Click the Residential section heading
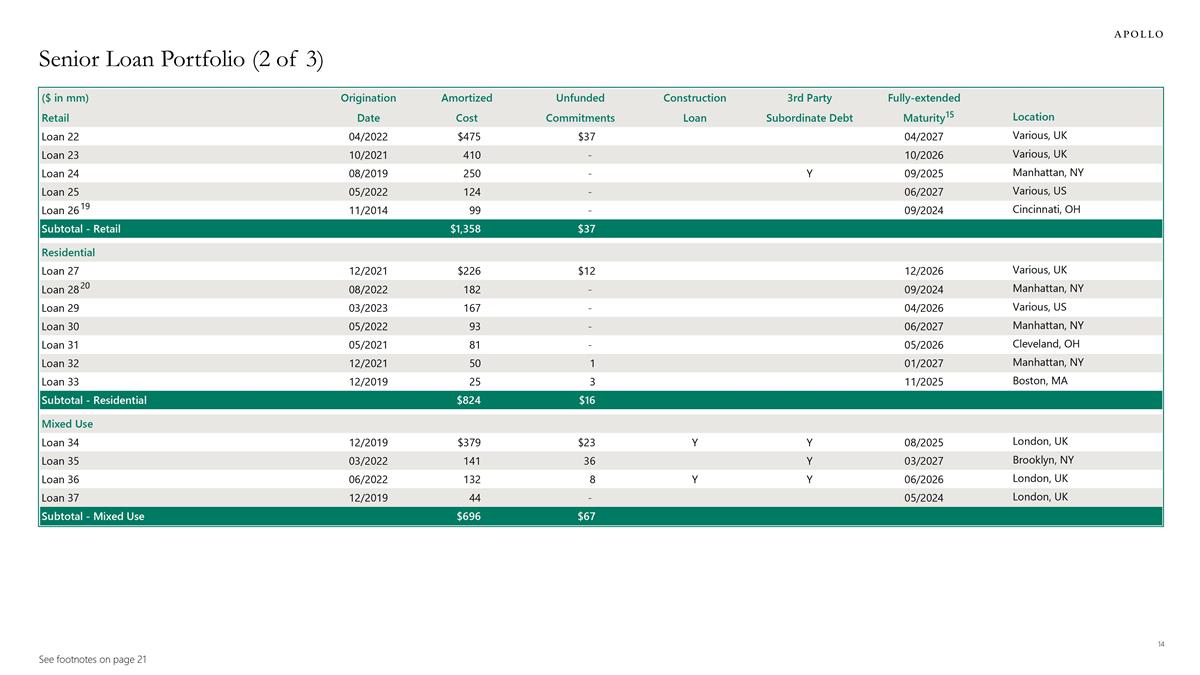Screen dimensions: 1200x675 68,253
